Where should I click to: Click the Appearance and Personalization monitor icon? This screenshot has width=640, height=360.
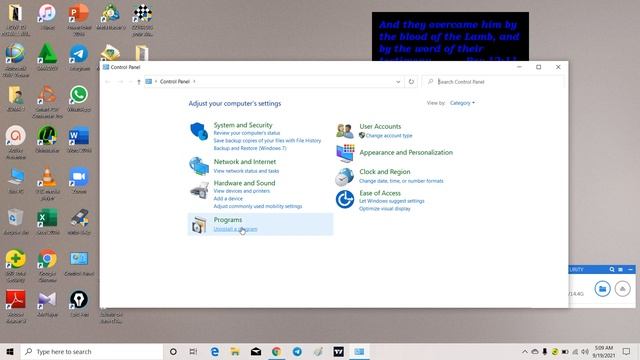click(345, 153)
